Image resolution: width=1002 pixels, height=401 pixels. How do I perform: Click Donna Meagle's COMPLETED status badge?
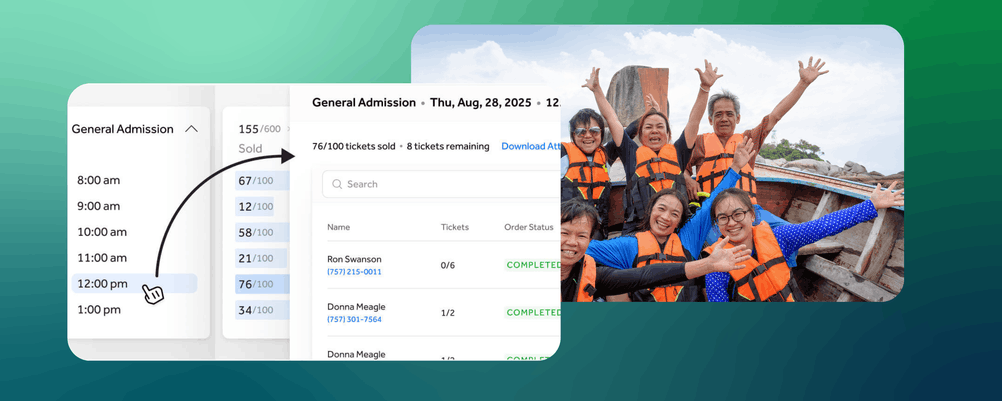coord(532,312)
